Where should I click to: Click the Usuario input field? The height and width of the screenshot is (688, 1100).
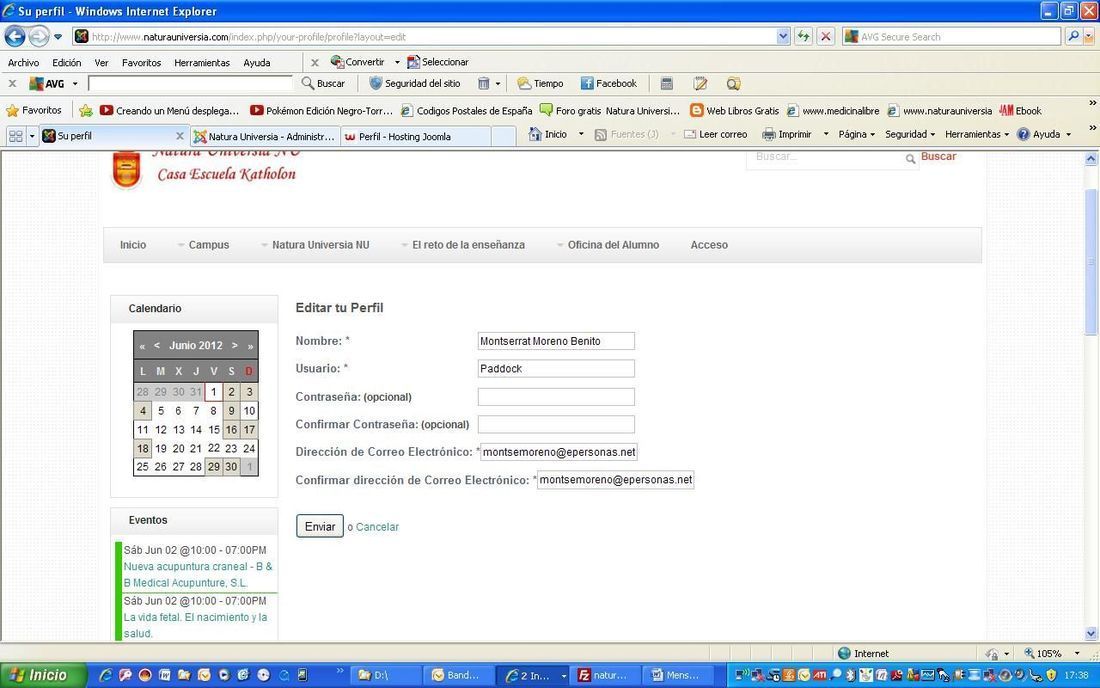coord(556,368)
